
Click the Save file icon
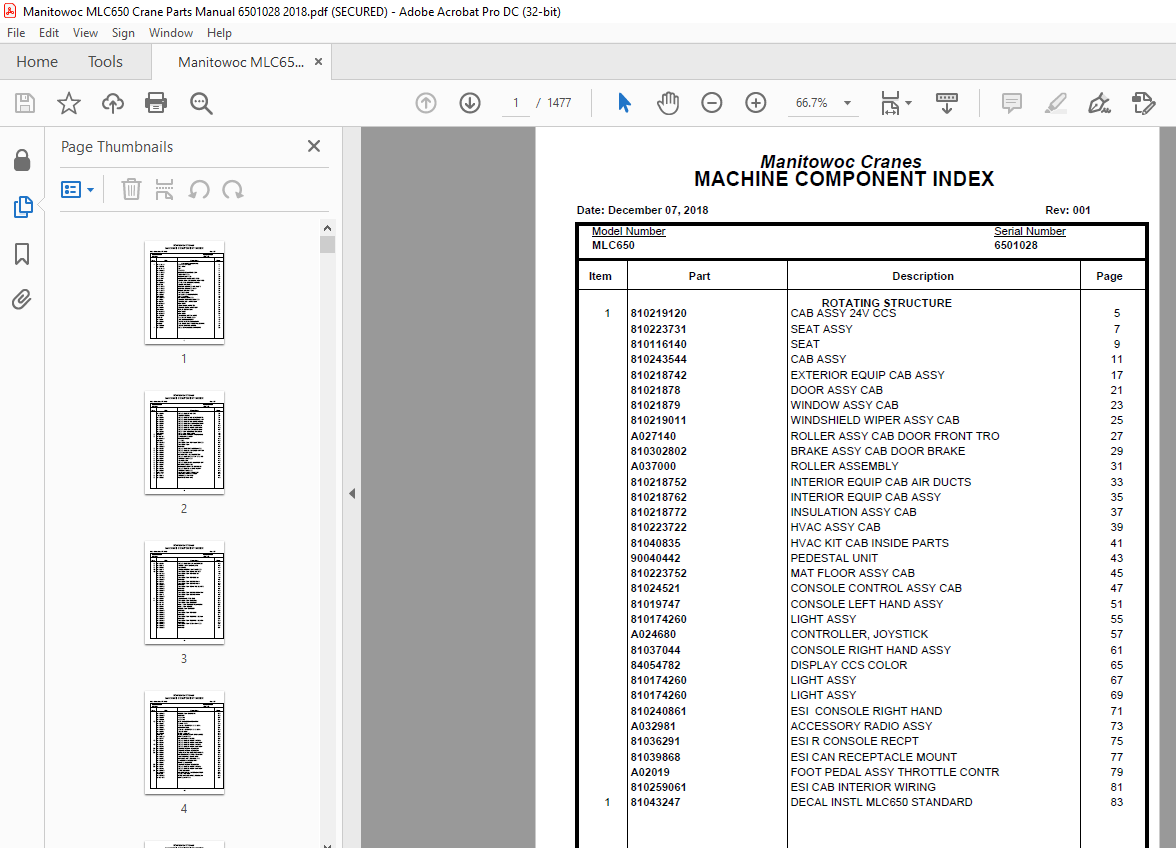tap(25, 103)
